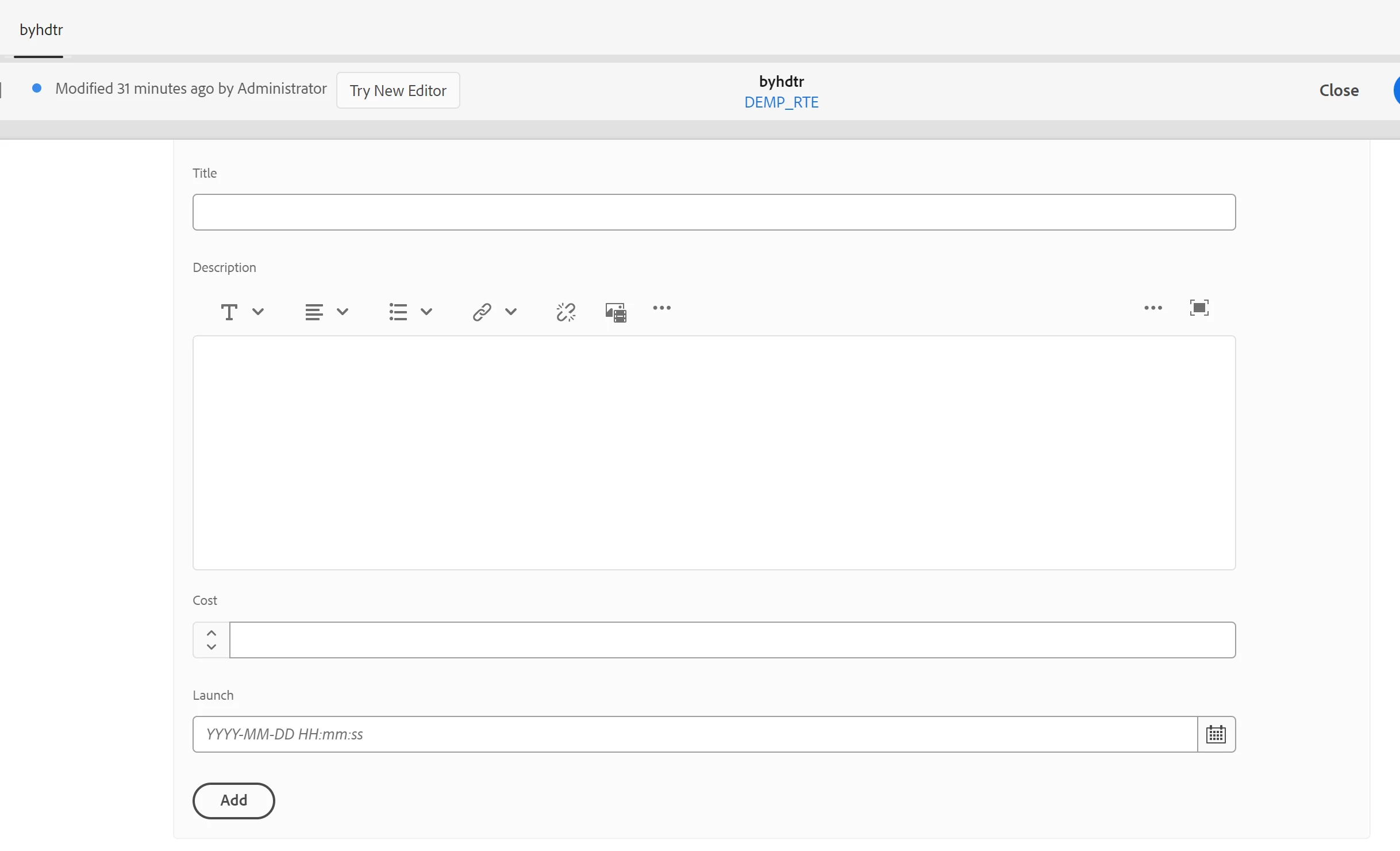Expand the alignment options chevron

coord(343,312)
